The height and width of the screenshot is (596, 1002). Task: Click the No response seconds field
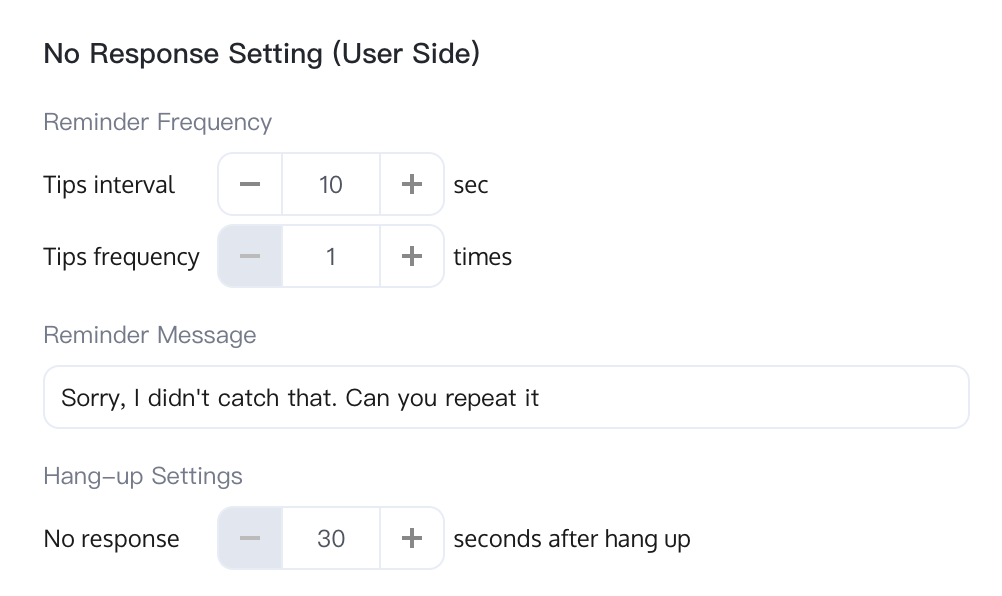tap(331, 539)
